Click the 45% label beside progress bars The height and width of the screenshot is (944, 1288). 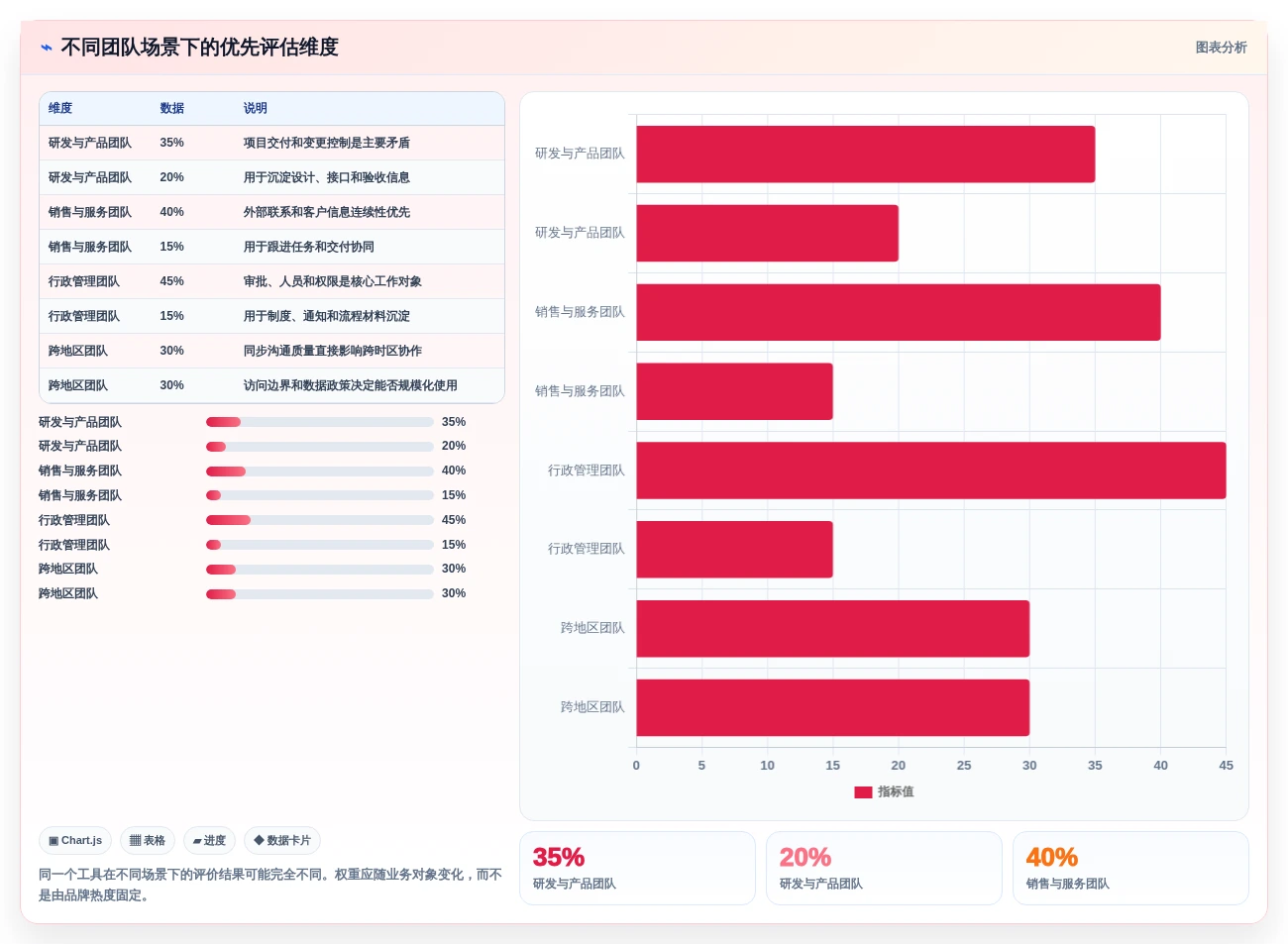pos(454,520)
